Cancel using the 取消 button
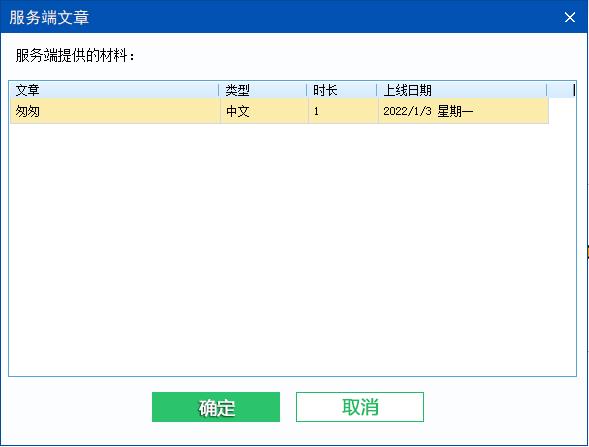The height and width of the screenshot is (447, 589). pos(360,407)
